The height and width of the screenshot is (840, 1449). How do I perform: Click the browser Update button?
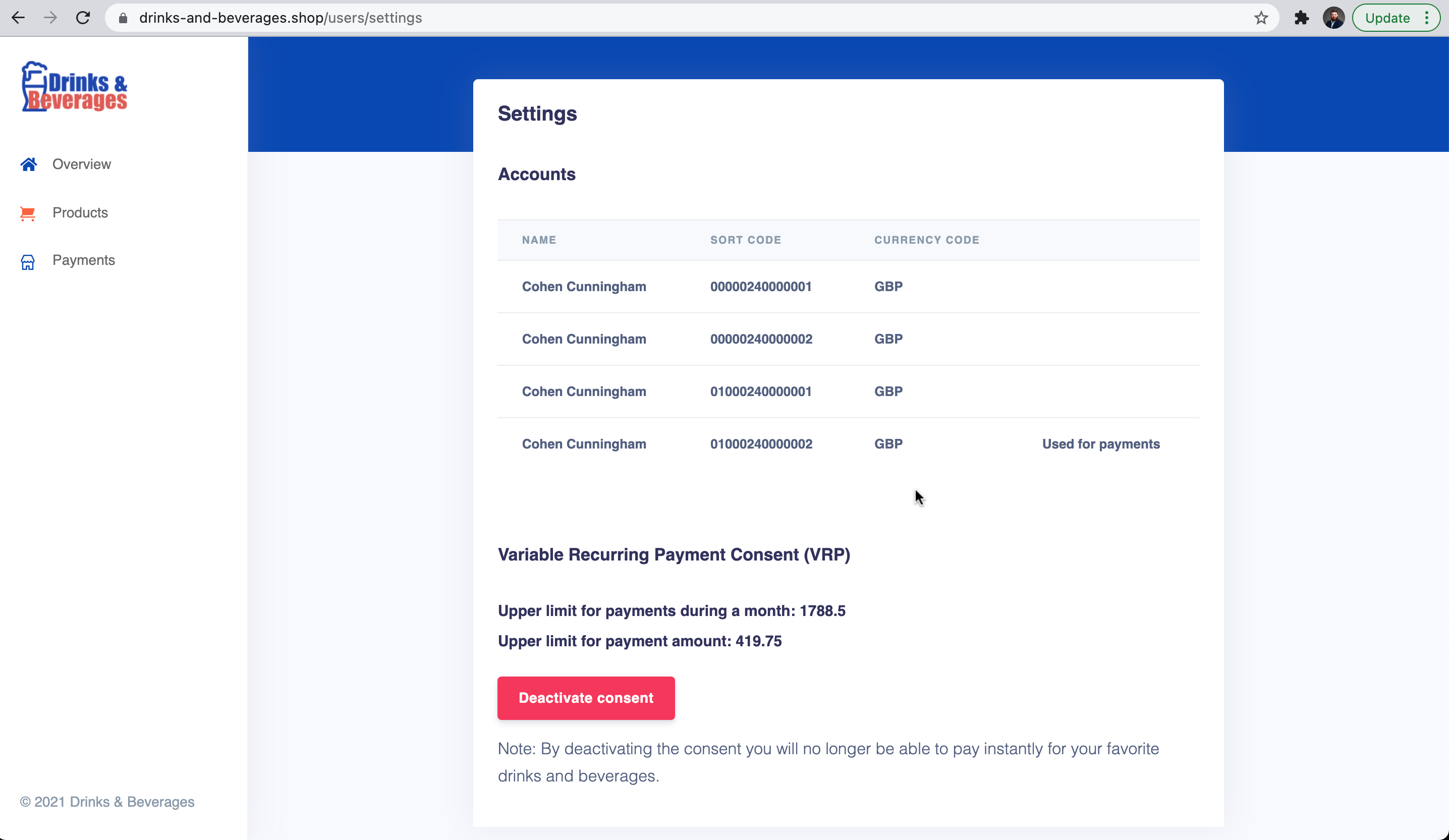pyautogui.click(x=1387, y=18)
